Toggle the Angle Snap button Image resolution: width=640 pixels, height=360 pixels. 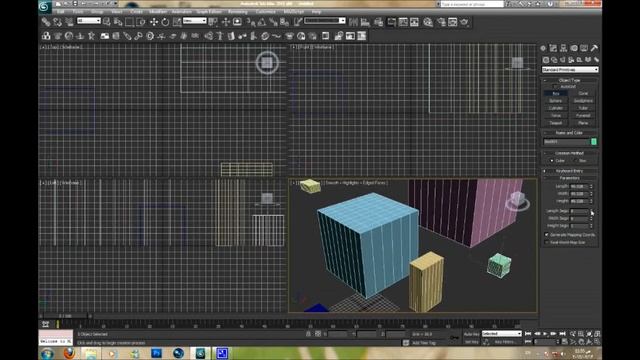[x=262, y=22]
